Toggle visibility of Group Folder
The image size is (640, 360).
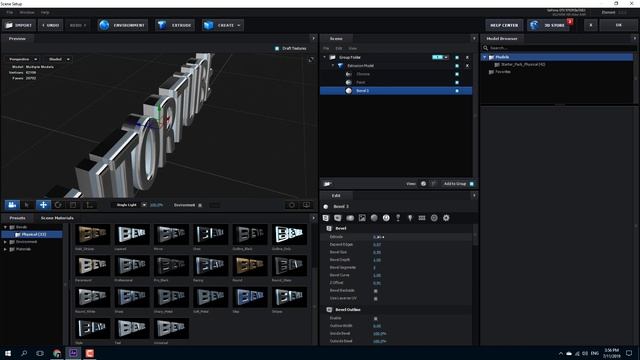[457, 58]
